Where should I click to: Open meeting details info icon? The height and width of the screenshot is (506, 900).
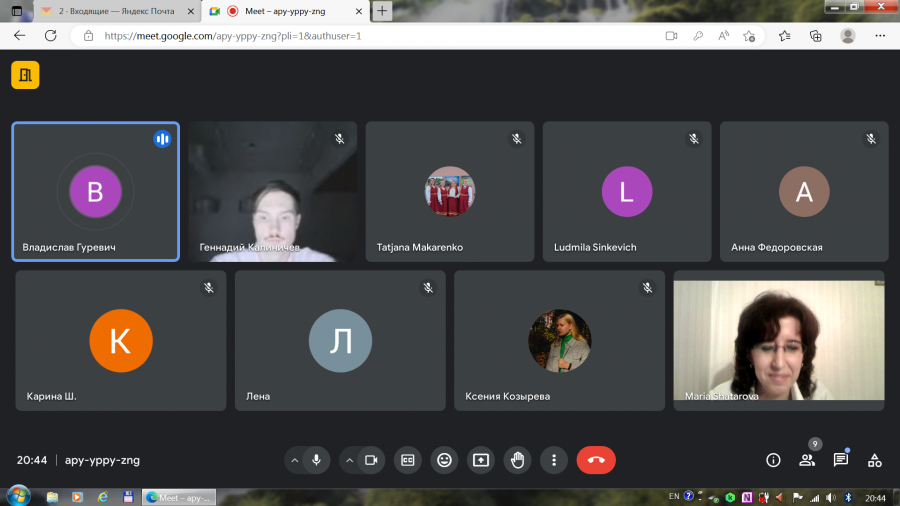pos(773,460)
